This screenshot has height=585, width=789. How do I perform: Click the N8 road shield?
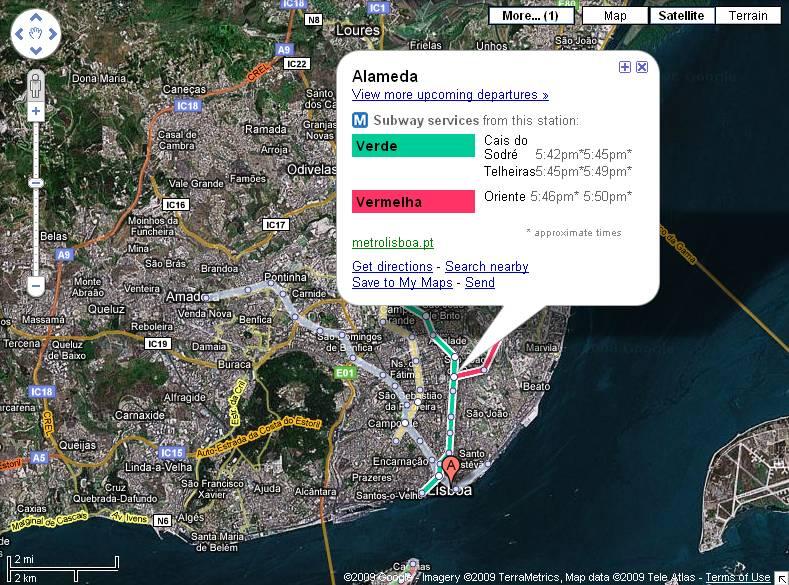click(313, 20)
